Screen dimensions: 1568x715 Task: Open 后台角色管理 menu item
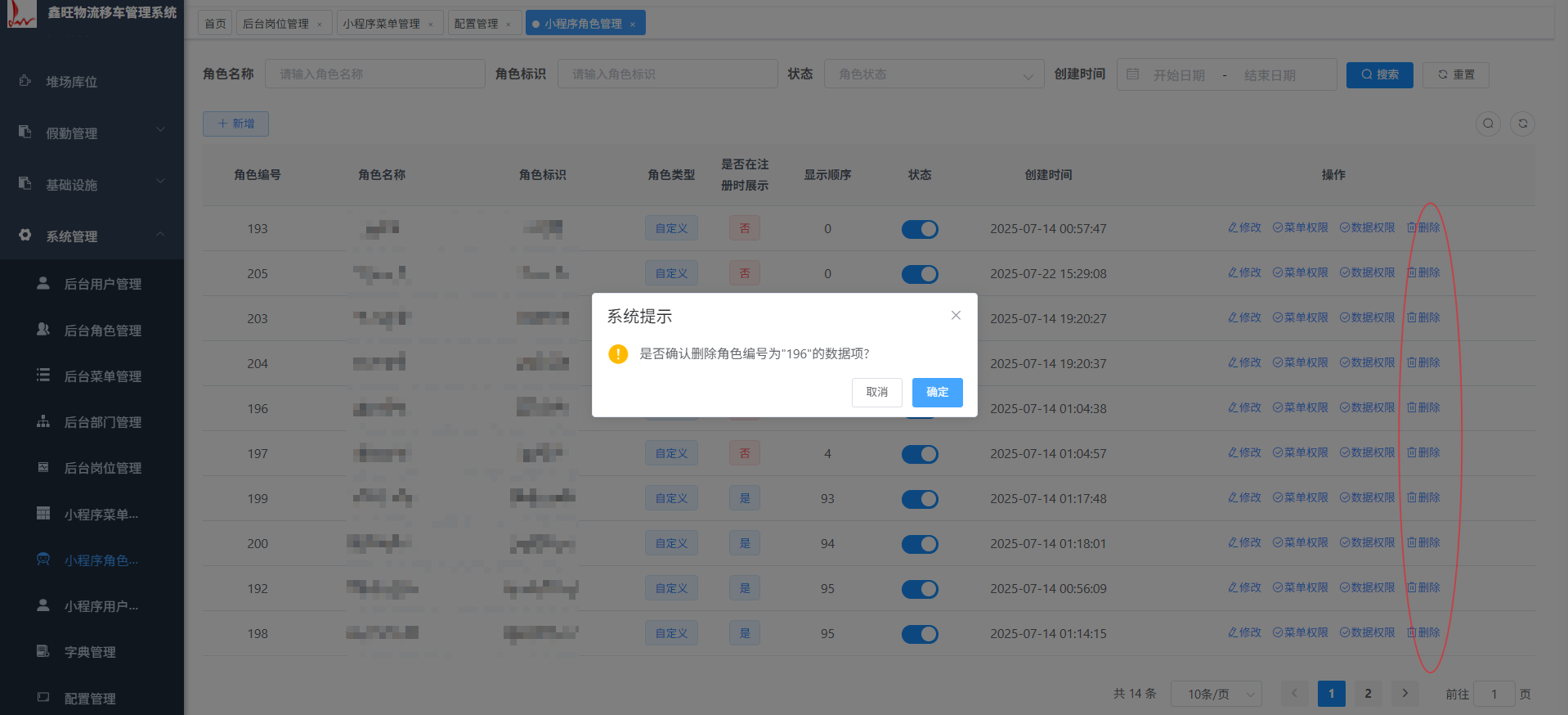coord(92,330)
